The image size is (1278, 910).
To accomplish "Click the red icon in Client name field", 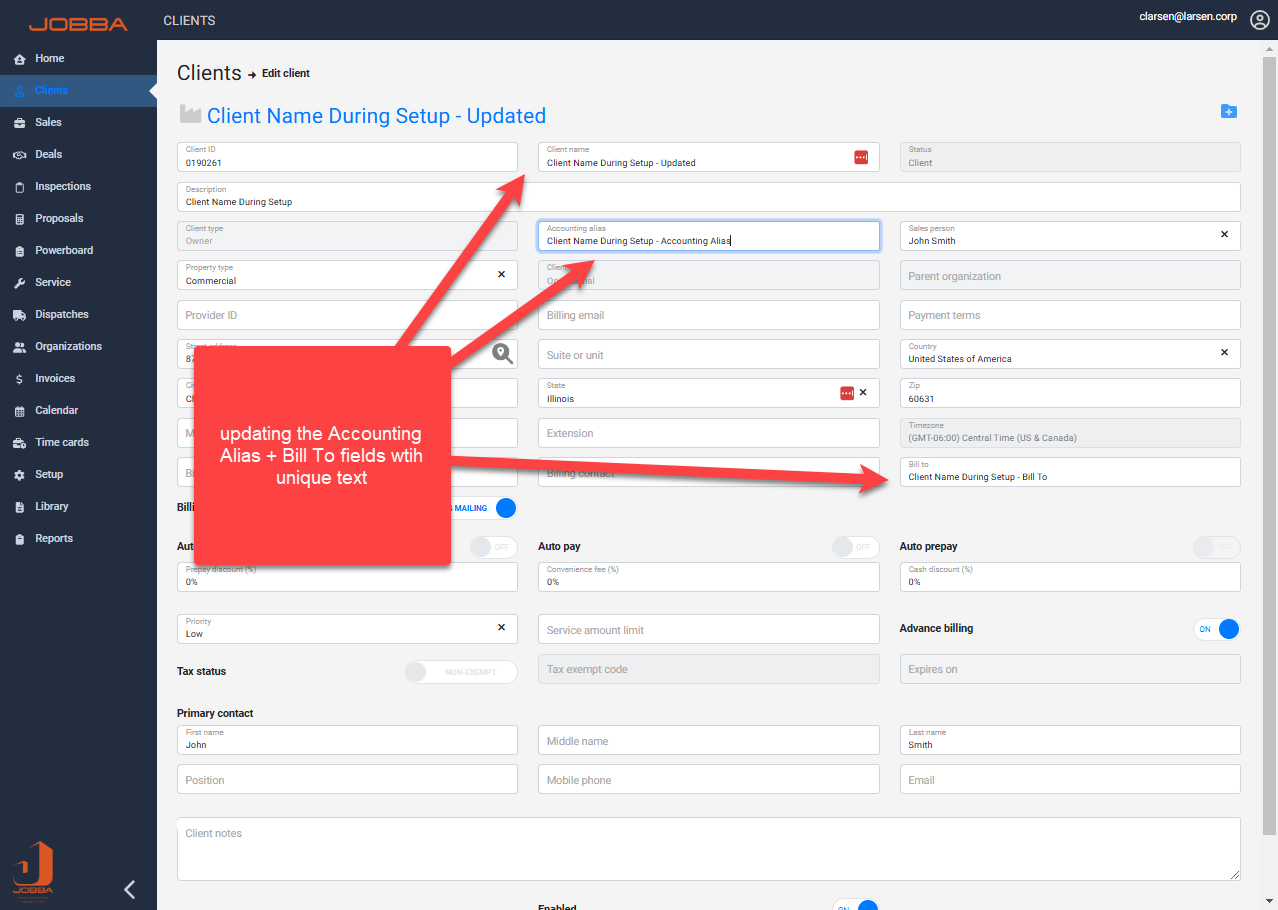I will [x=861, y=157].
